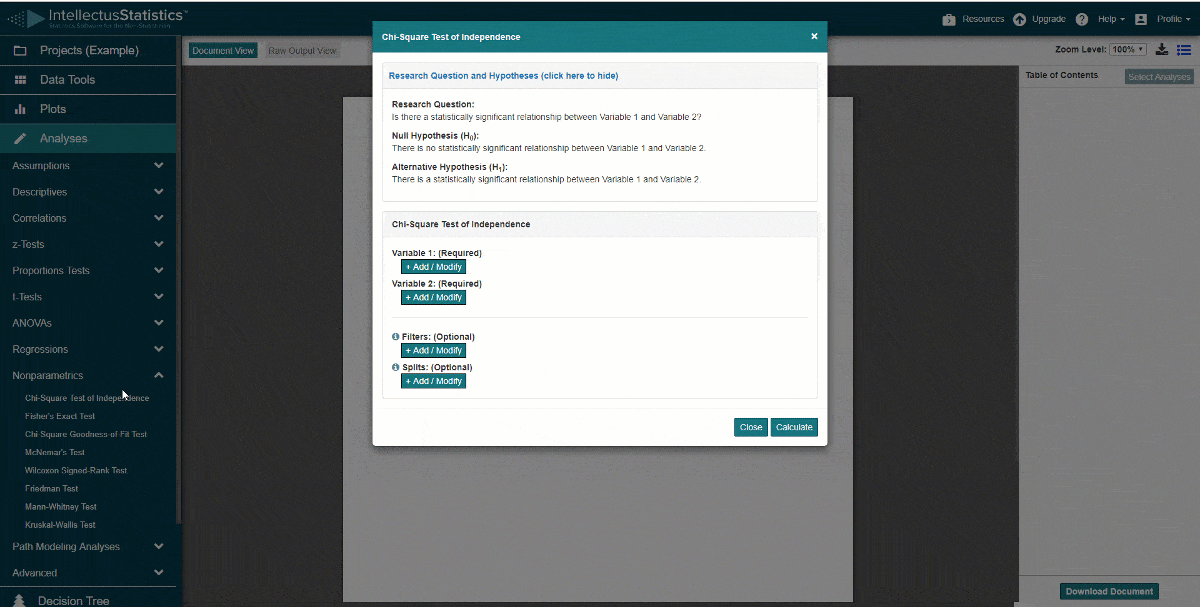Image resolution: width=1200 pixels, height=607 pixels.
Task: Click Add / Modify for Variable 1
Action: click(433, 267)
